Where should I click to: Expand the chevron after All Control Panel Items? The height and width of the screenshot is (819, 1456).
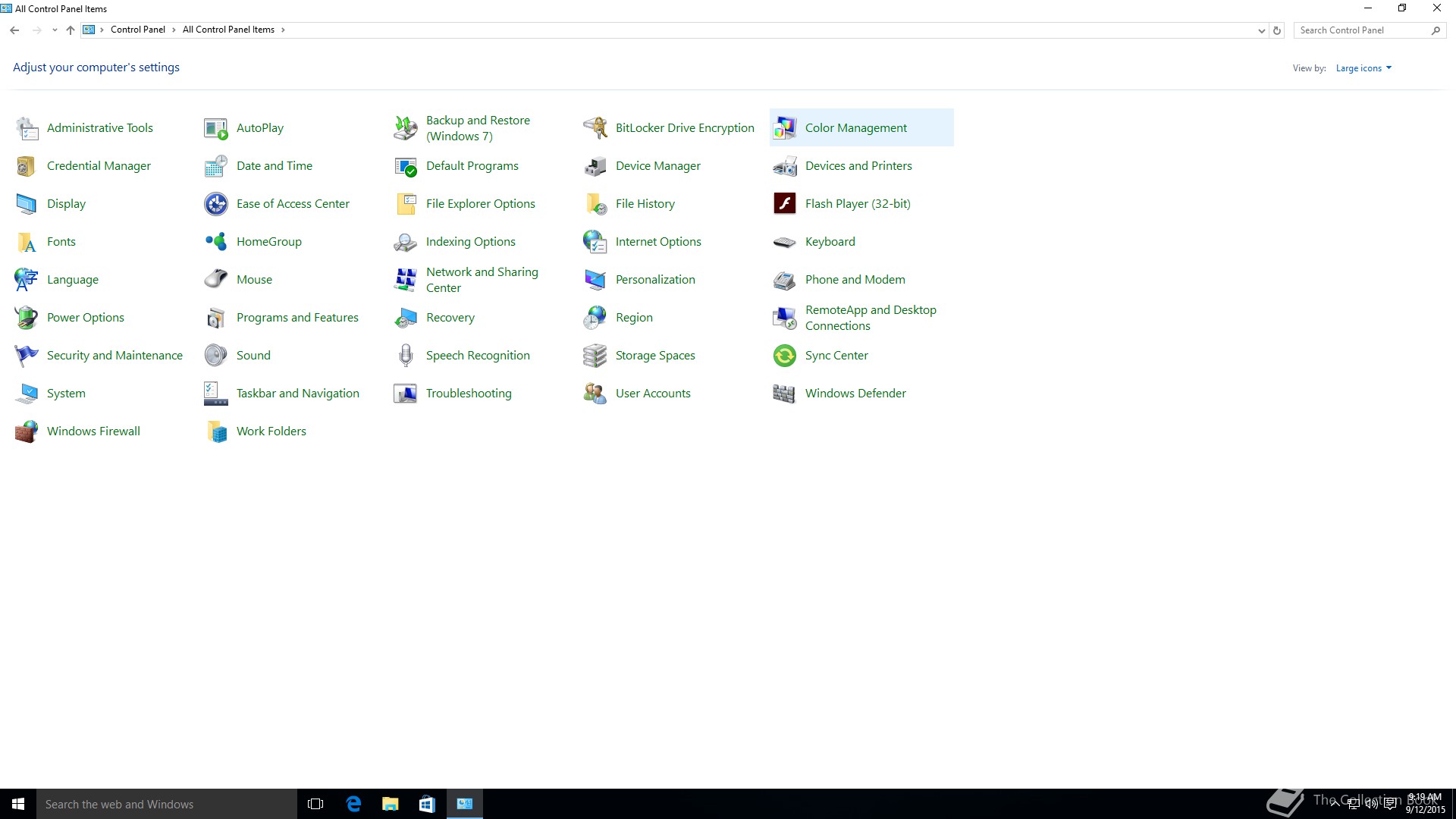[283, 30]
